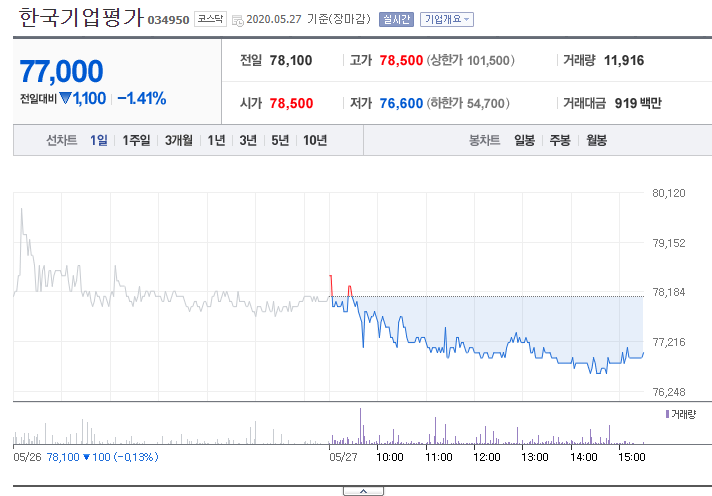Click the 78,184 price axis label
Viewport: 712px width, 496px height.
[669, 292]
